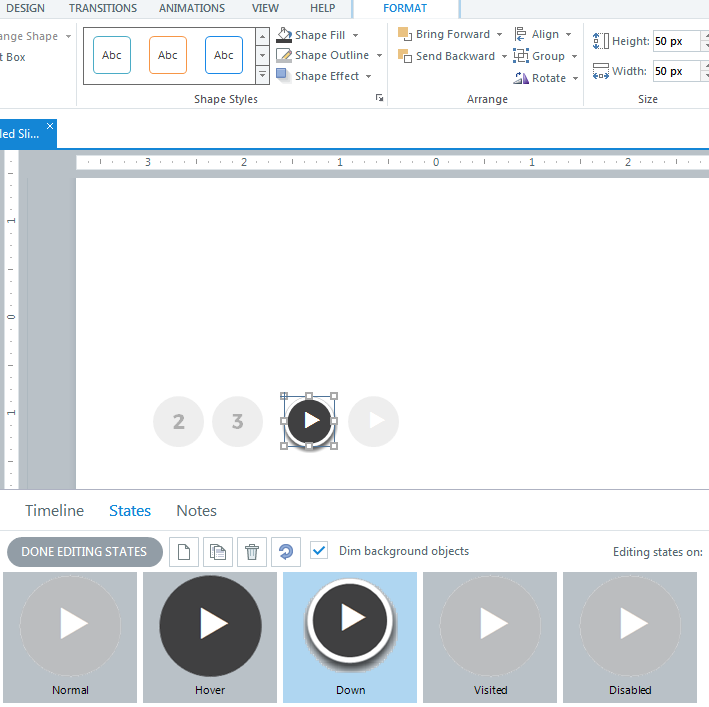Screen dimensions: 709x707
Task: Click the Height input field
Action: coord(675,42)
